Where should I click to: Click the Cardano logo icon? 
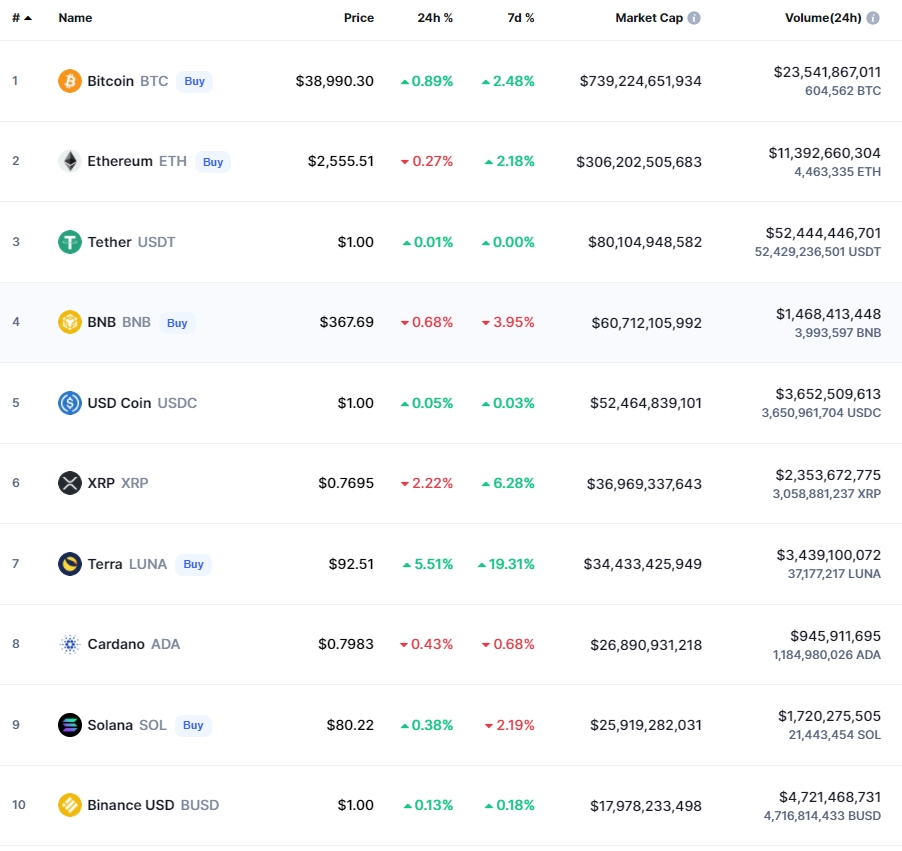pyautogui.click(x=70, y=644)
